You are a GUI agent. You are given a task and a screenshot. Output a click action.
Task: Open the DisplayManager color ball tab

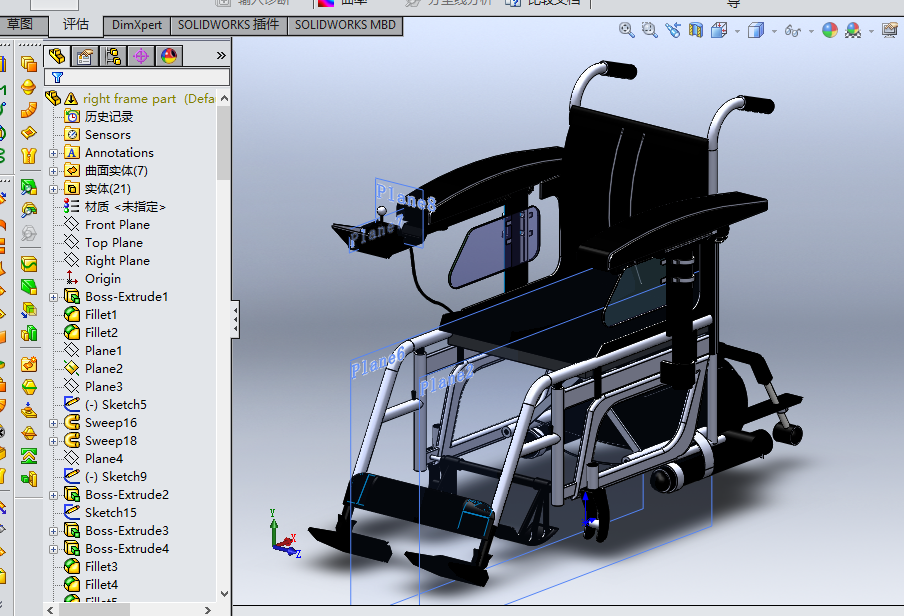click(168, 56)
